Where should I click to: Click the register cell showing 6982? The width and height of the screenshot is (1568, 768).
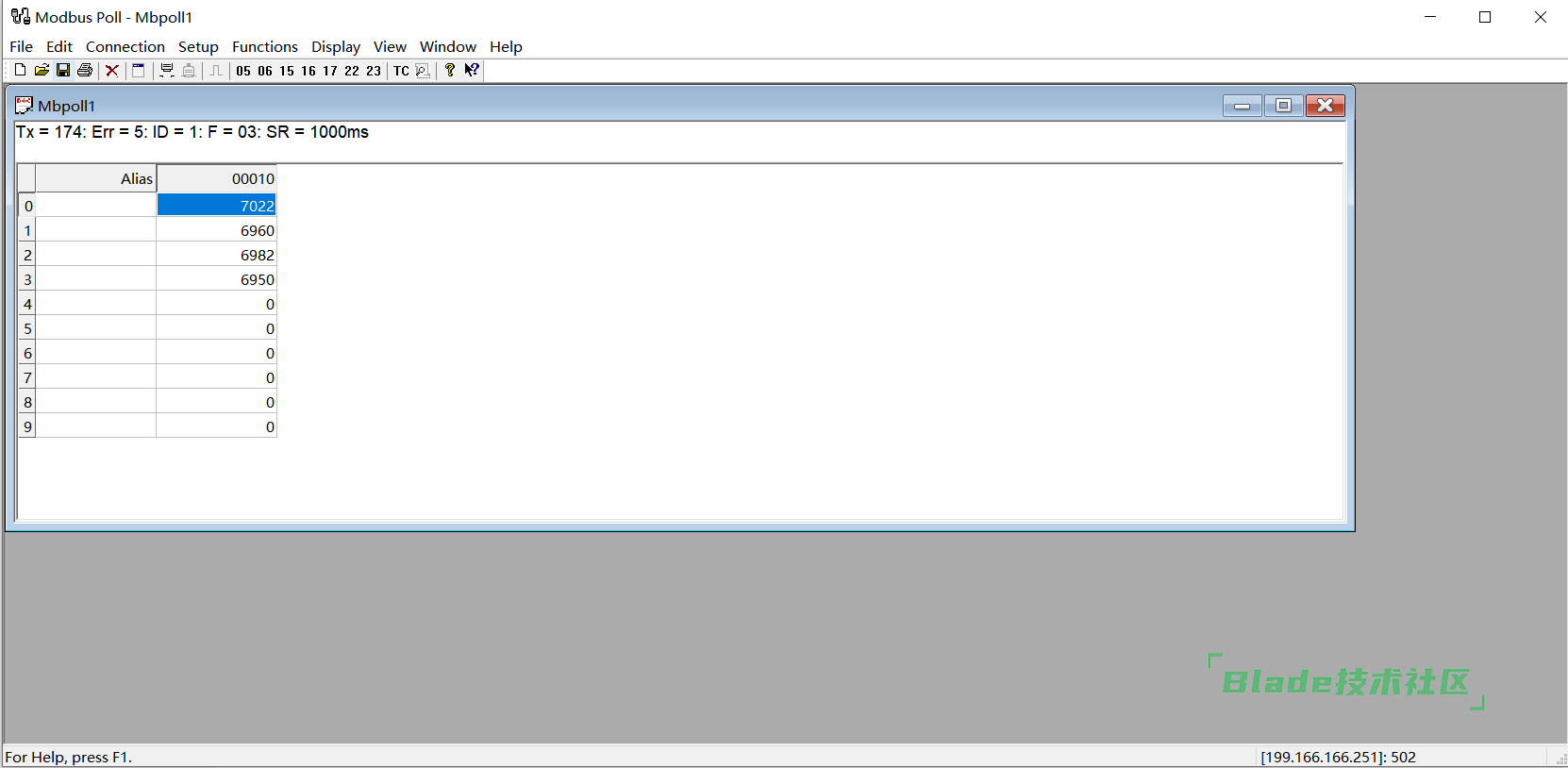216,255
